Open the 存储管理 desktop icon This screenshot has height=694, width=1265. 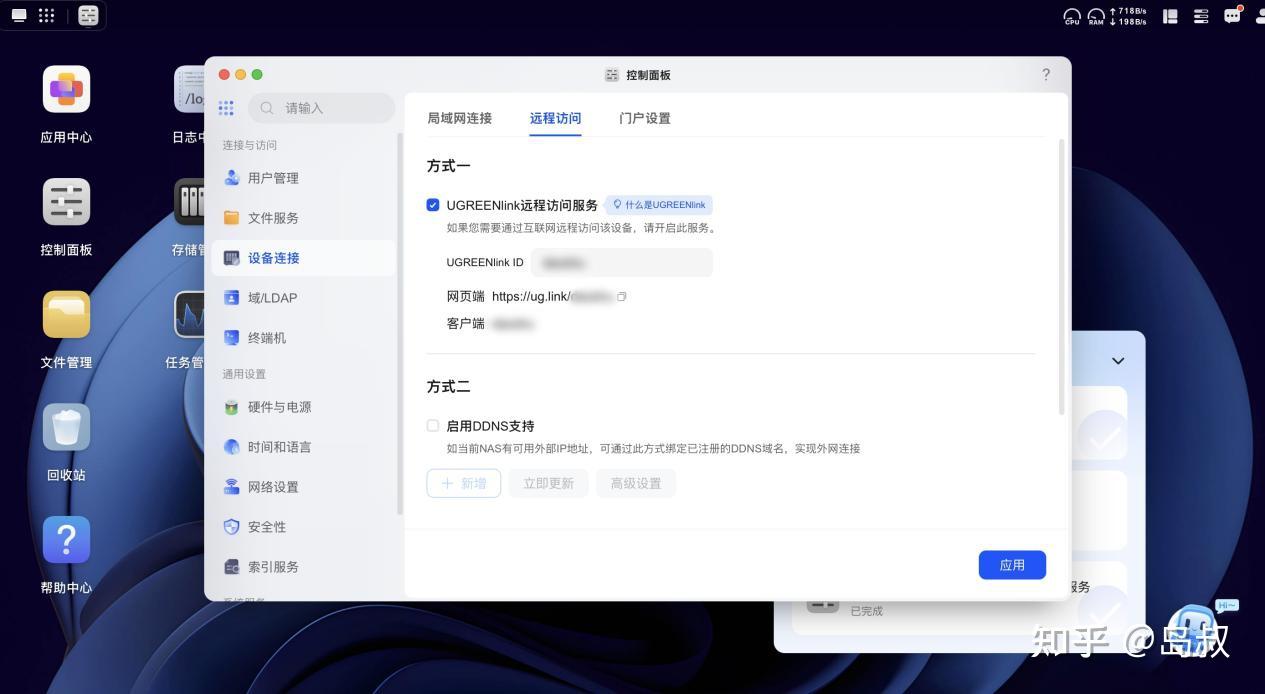(189, 217)
